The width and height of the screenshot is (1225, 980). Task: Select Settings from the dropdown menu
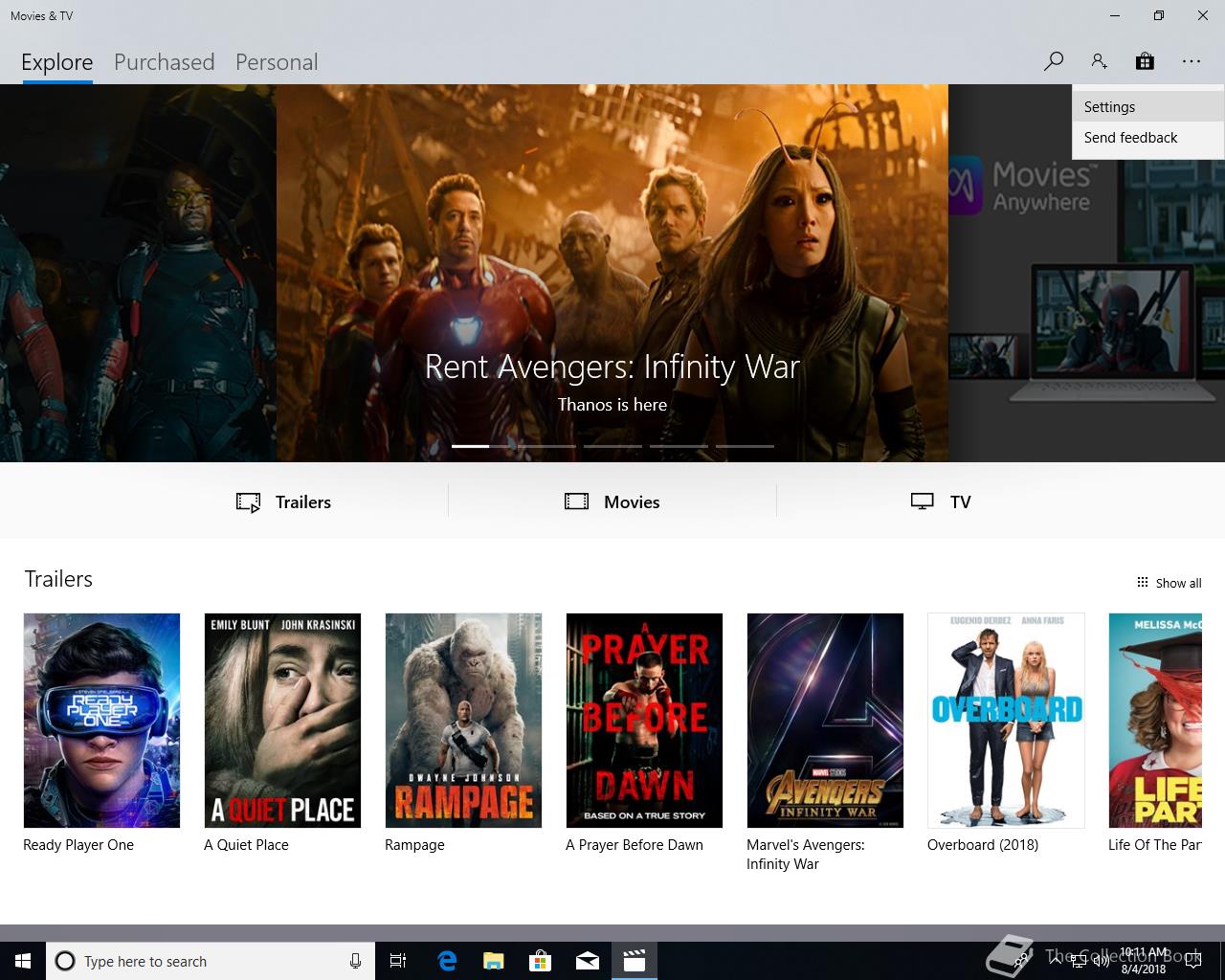[x=1147, y=107]
